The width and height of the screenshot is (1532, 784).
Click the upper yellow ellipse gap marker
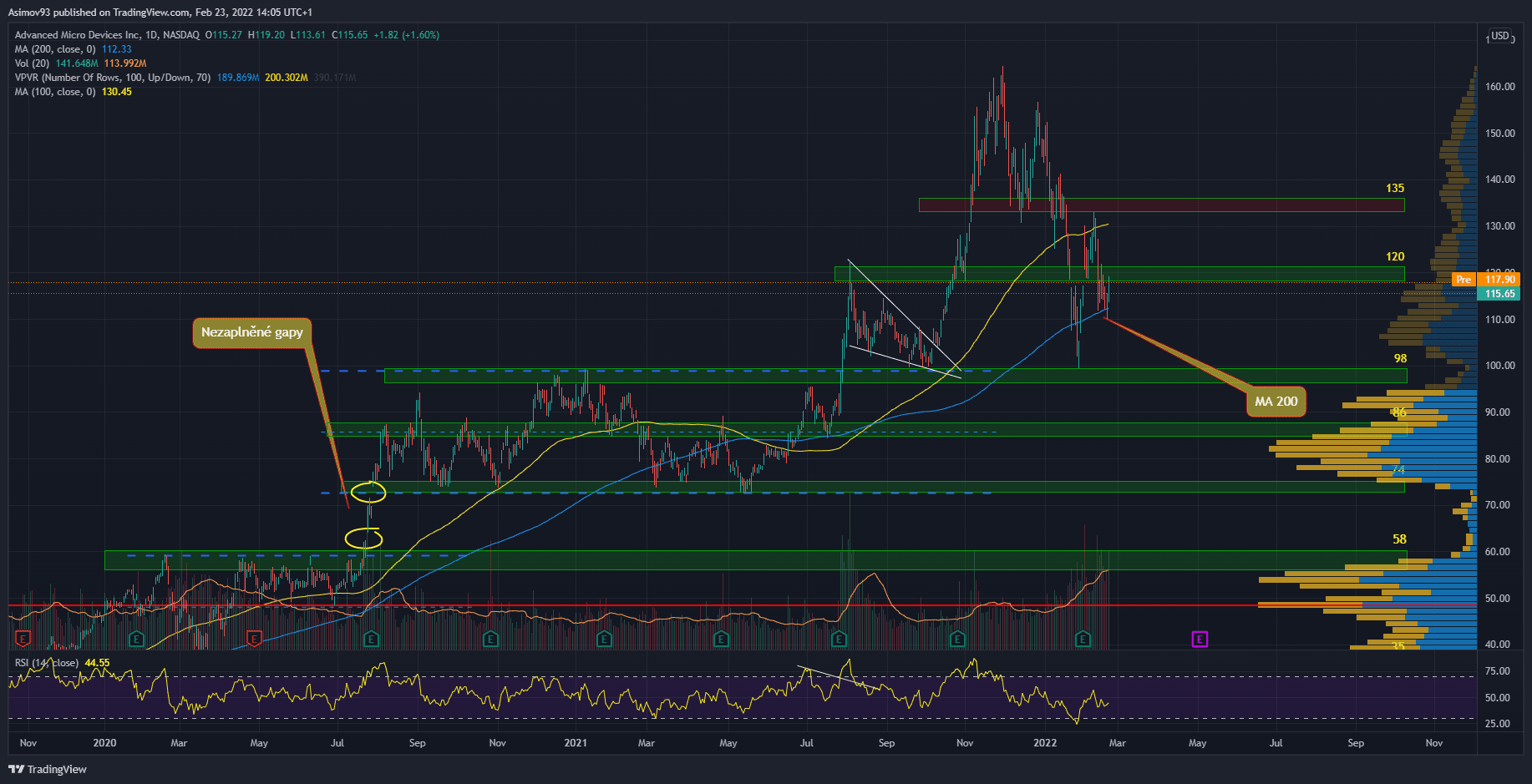[x=368, y=493]
